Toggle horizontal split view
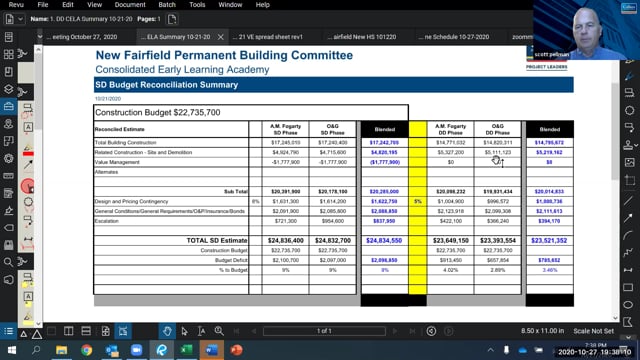Image resolution: width=640 pixels, height=360 pixels. (x=86, y=331)
